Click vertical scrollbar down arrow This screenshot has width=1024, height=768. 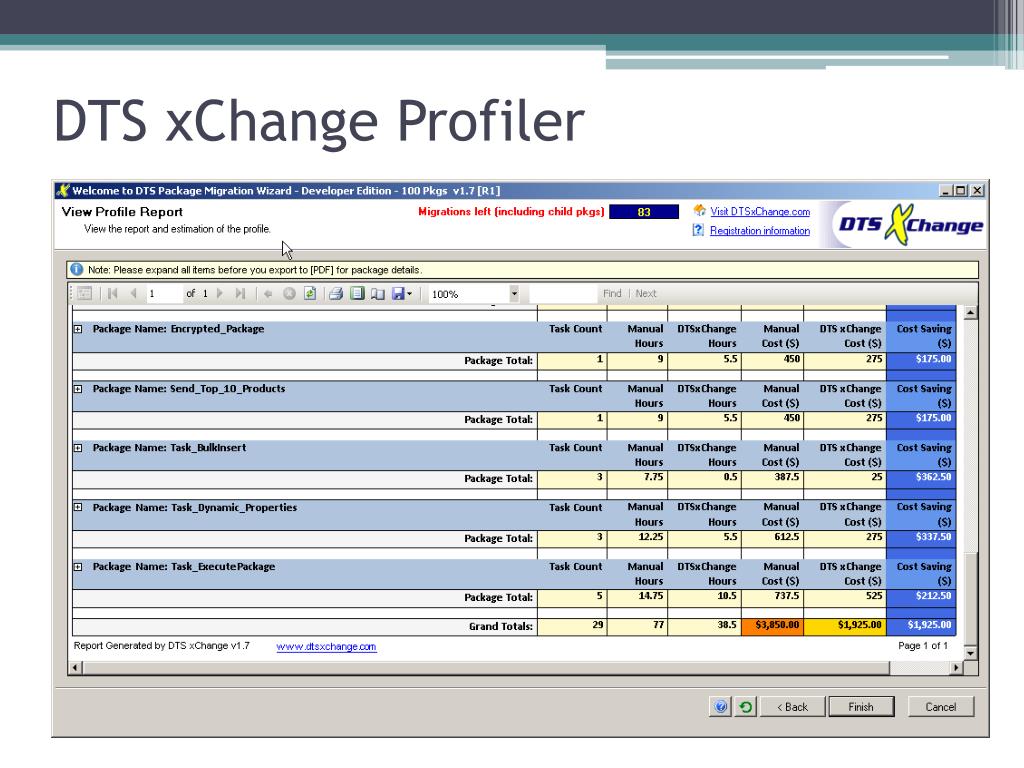(970, 653)
